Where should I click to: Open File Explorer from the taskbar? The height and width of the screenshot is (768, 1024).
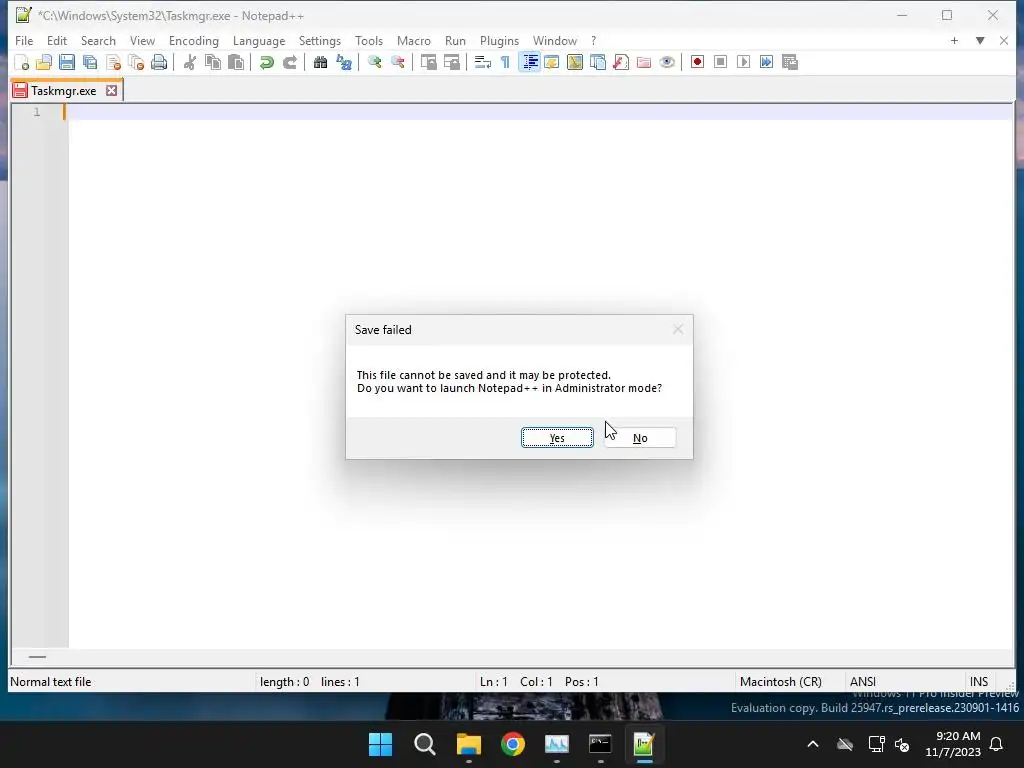tap(468, 744)
